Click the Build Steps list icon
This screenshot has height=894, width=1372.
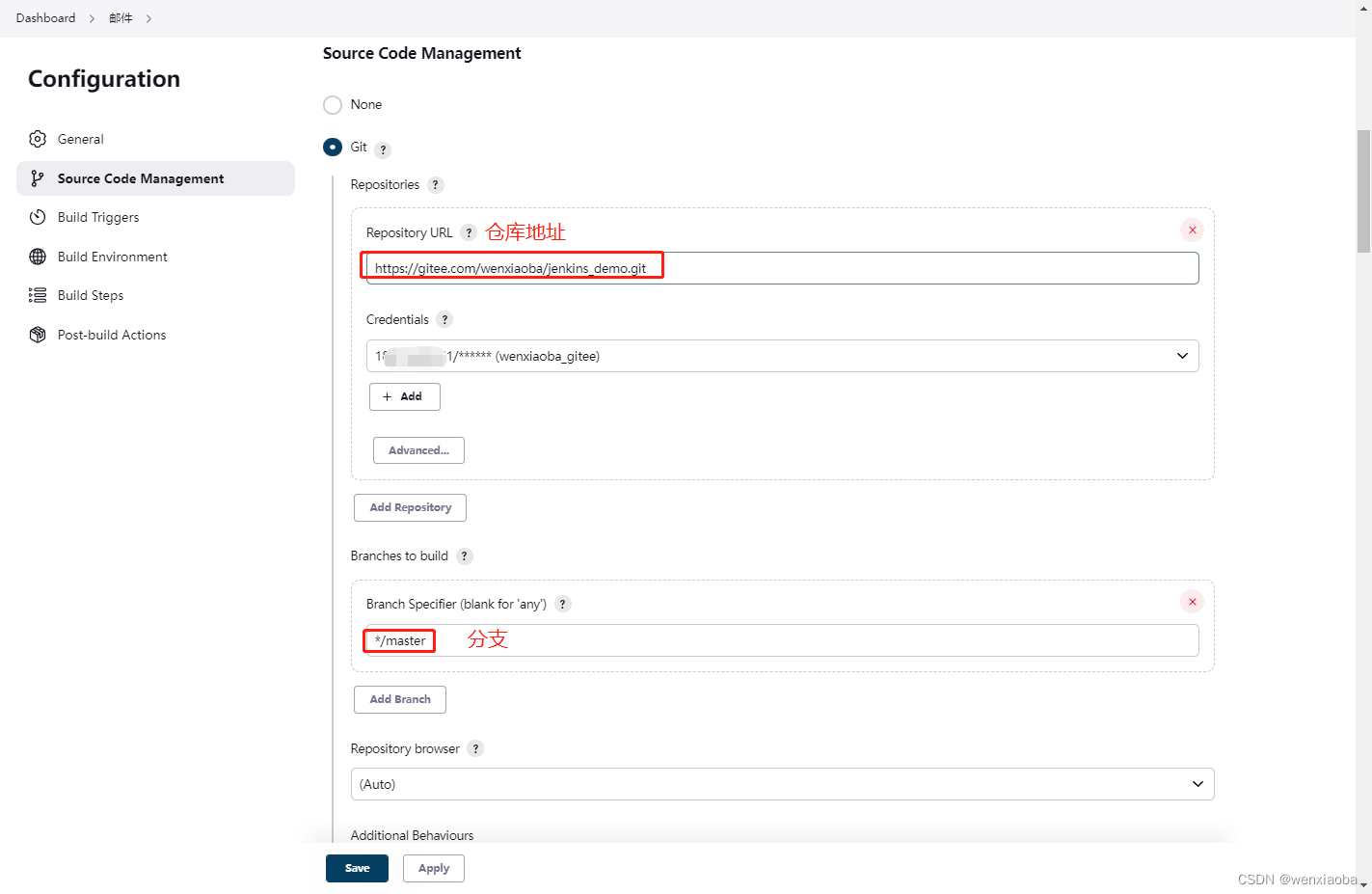[x=38, y=295]
